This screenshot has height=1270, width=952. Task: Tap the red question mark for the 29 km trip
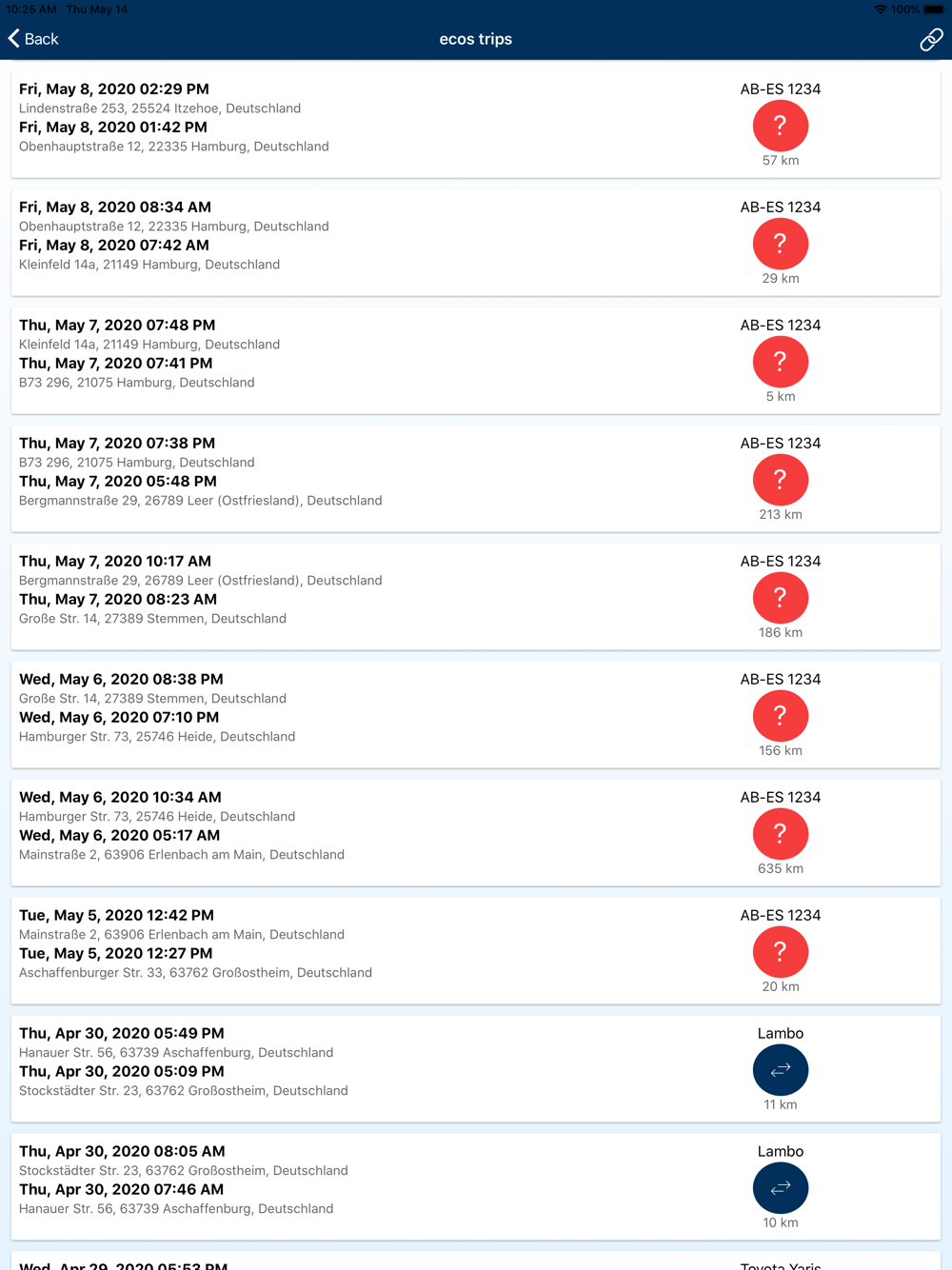[x=781, y=244]
